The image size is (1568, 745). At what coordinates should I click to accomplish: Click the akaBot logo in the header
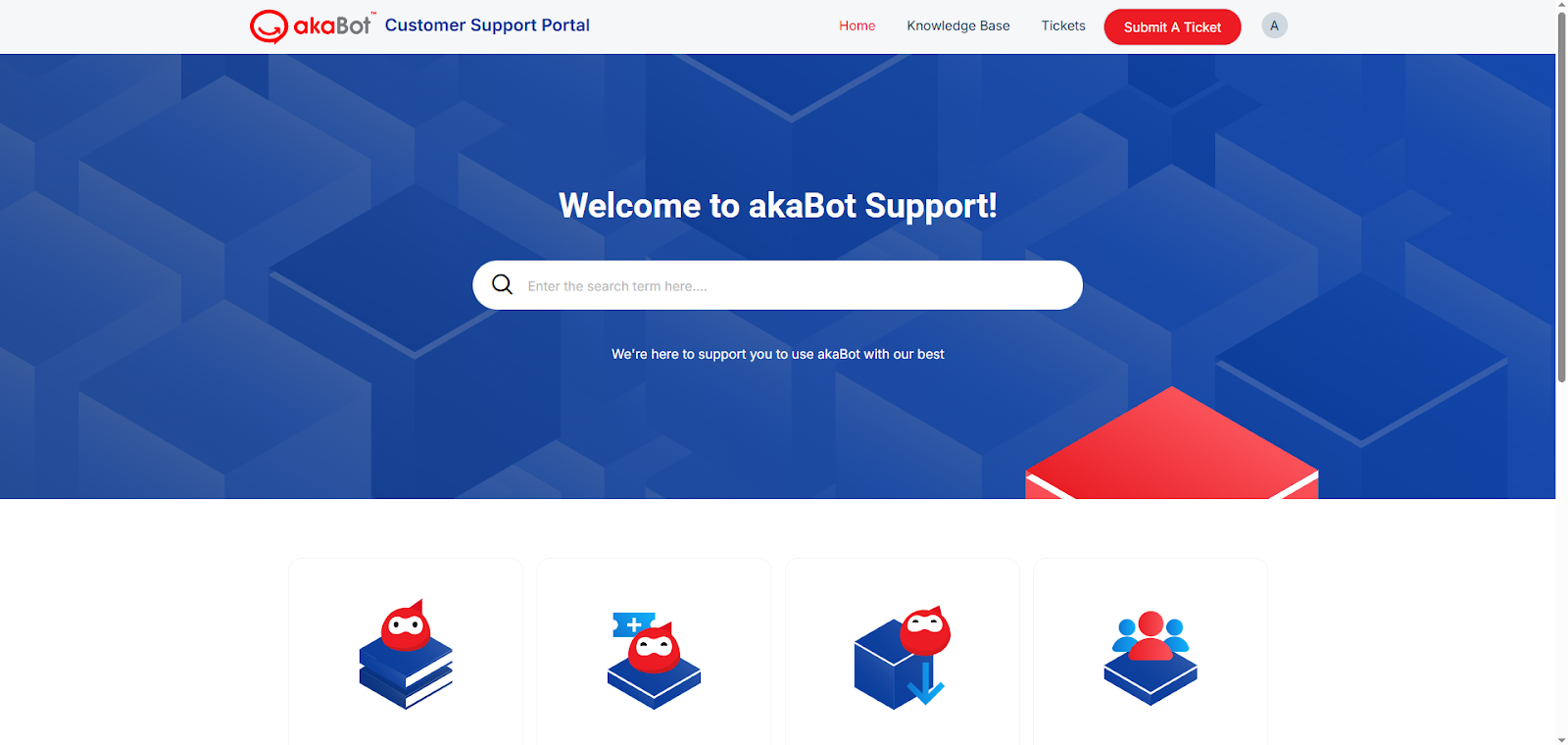click(312, 26)
